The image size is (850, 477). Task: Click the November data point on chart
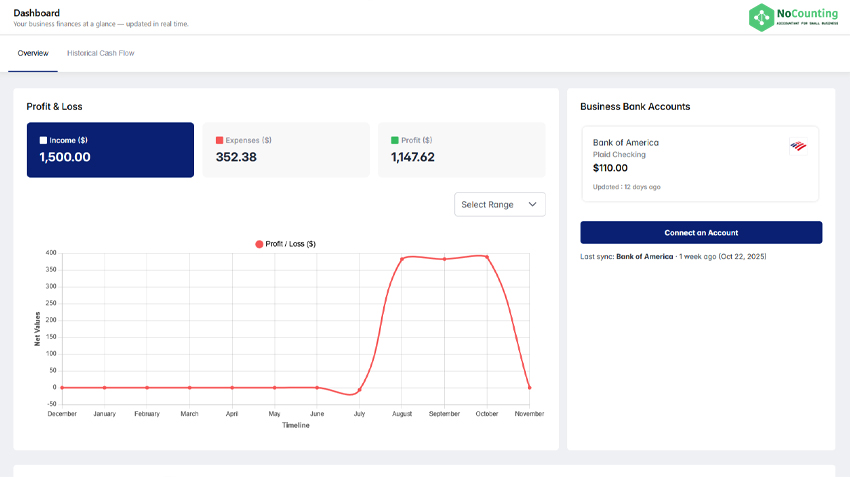(x=529, y=387)
